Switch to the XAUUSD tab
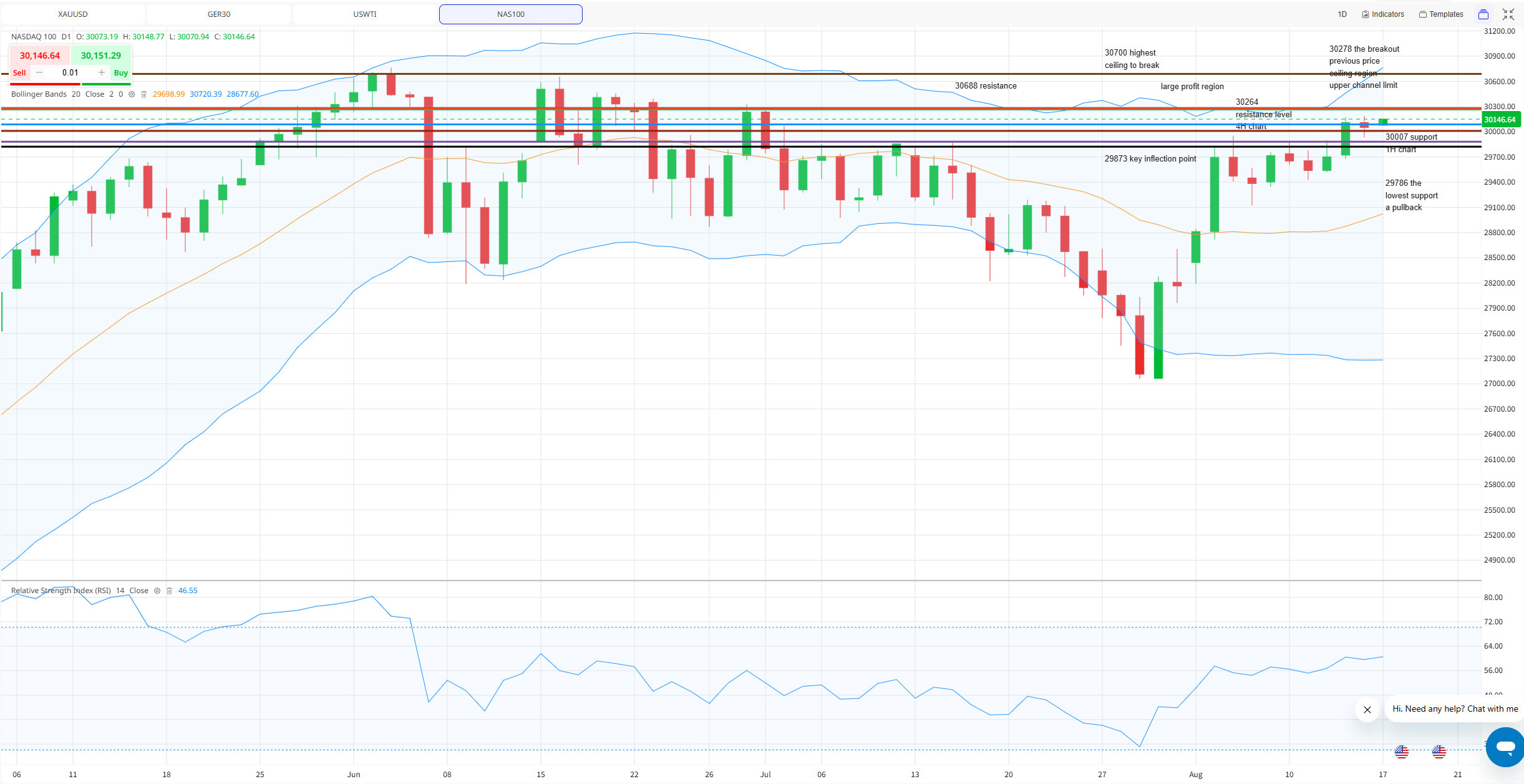 point(73,14)
